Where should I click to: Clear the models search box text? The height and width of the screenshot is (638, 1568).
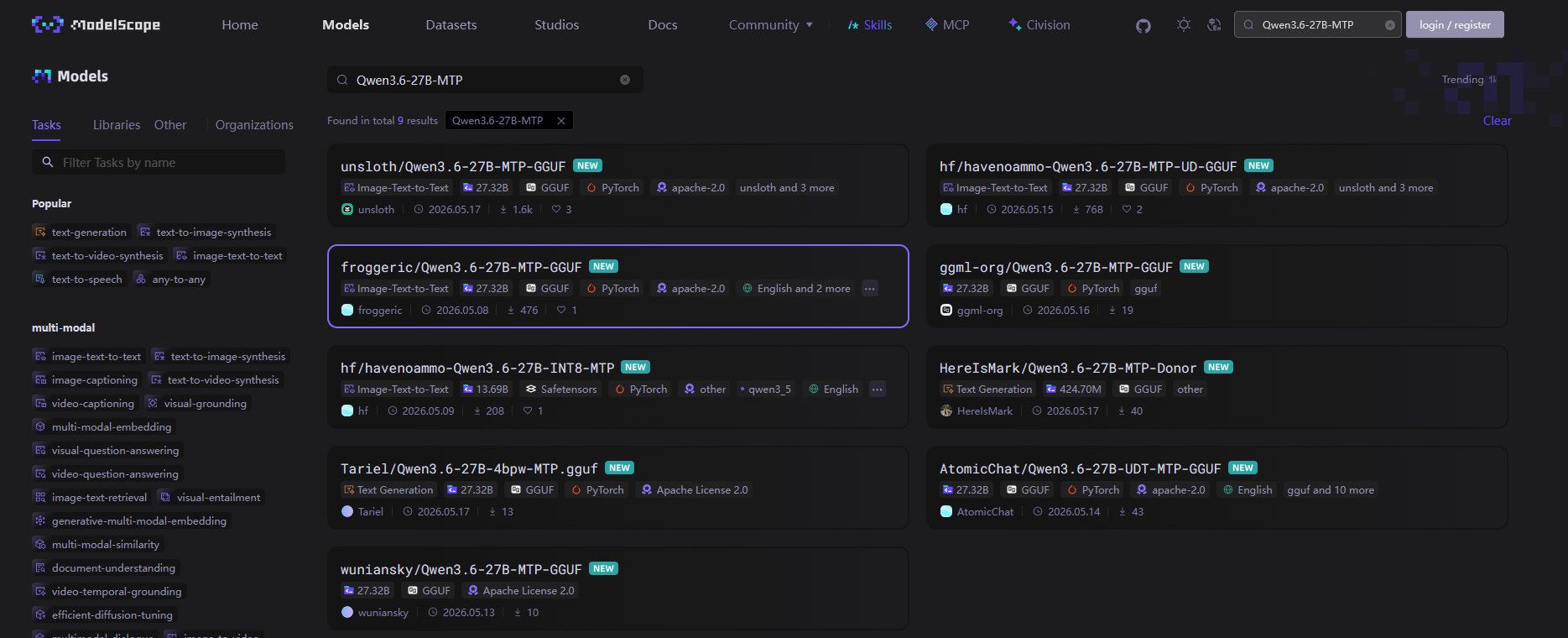pos(624,80)
